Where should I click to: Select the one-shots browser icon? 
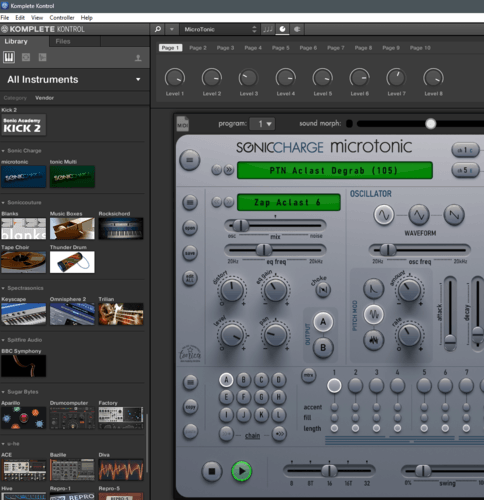point(42,57)
